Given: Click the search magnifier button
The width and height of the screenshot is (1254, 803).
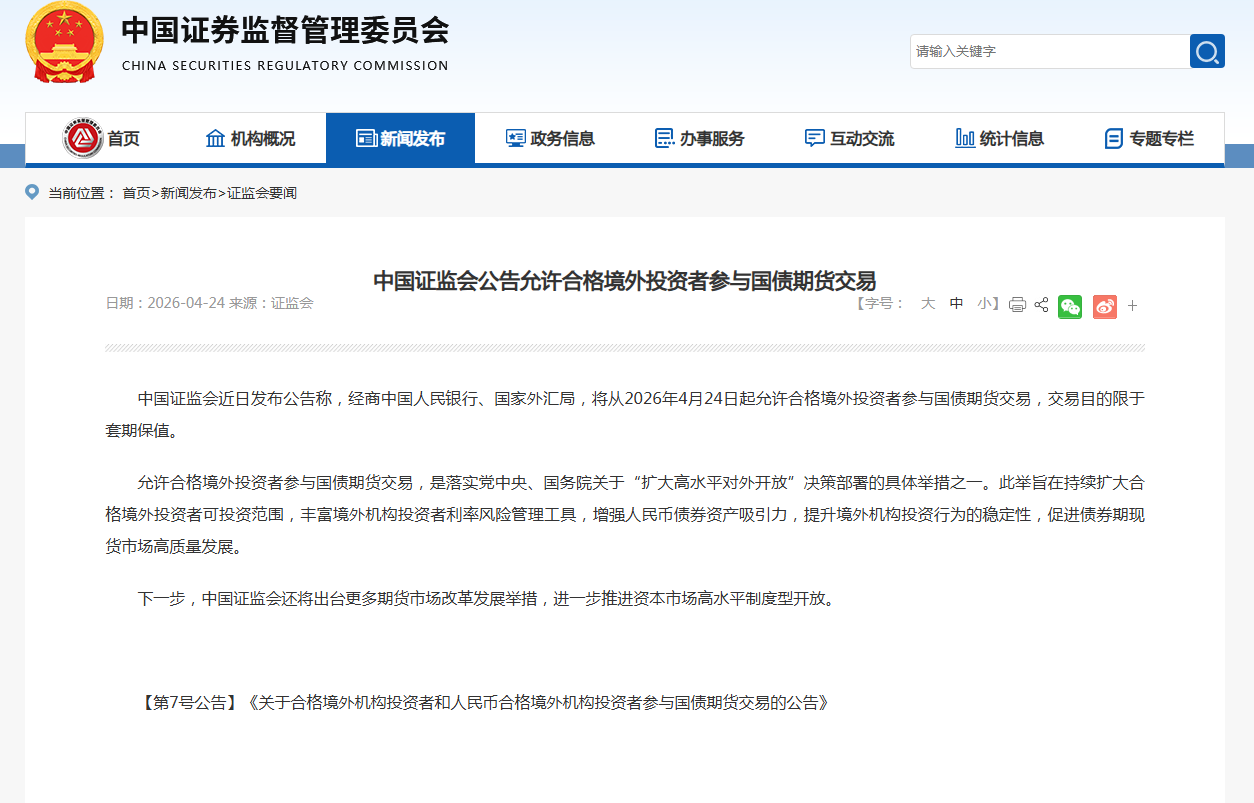Looking at the screenshot, I should click(x=1207, y=51).
